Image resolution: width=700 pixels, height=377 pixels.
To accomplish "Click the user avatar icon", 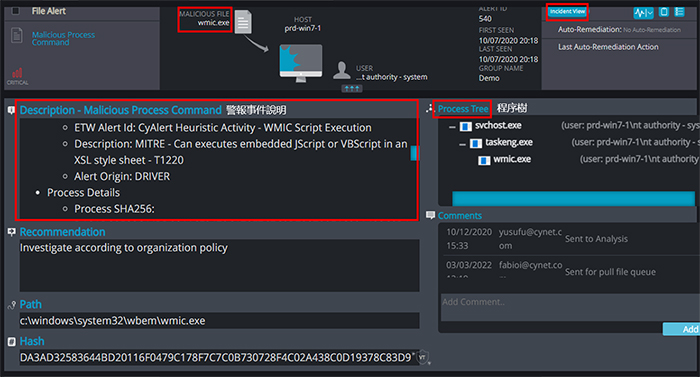I will click(x=342, y=70).
